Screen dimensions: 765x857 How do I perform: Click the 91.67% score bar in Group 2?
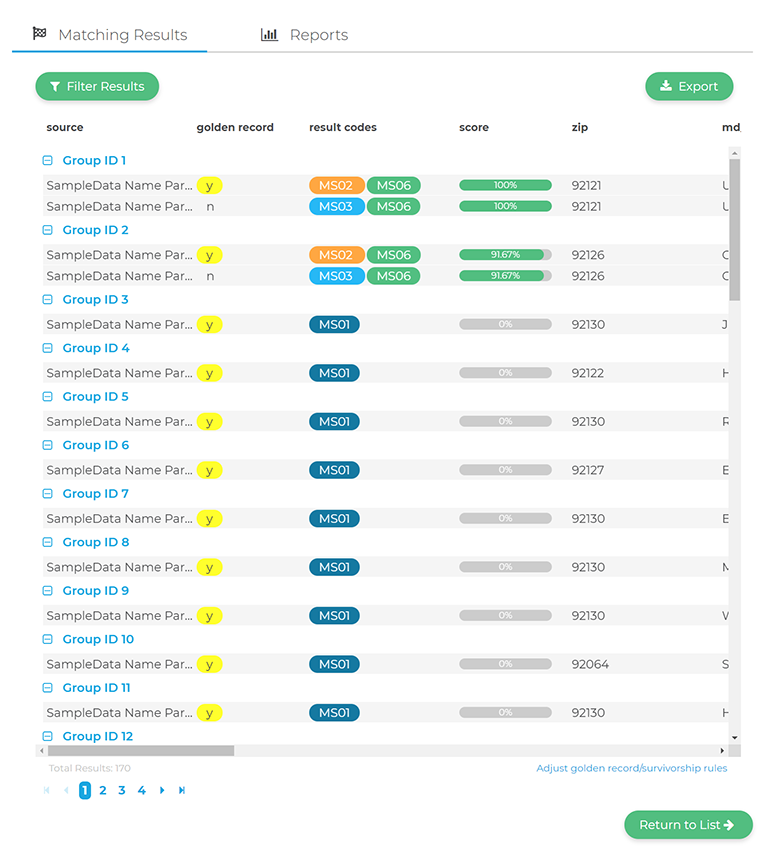505,255
